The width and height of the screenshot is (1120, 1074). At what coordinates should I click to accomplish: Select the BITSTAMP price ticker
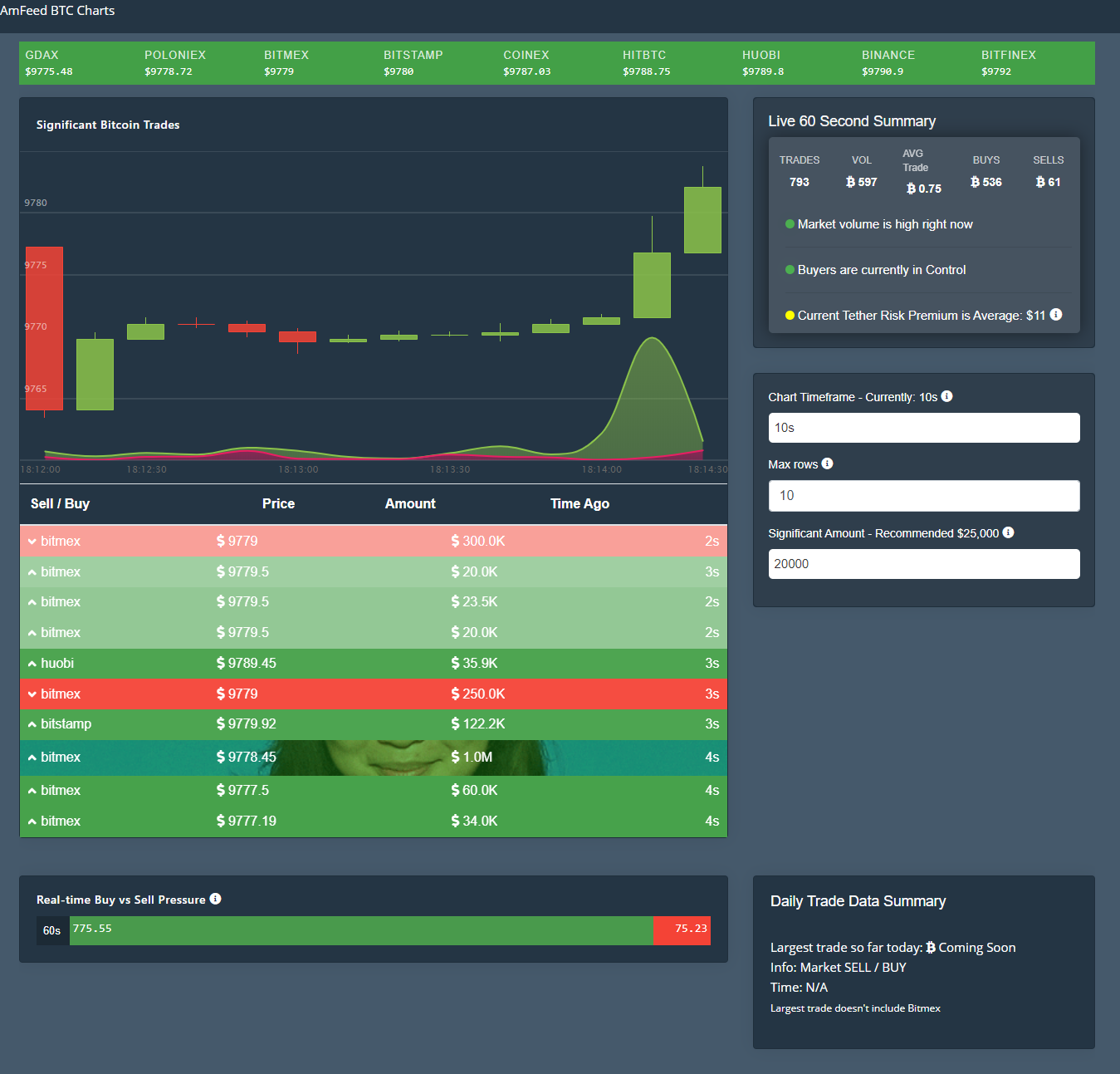click(x=413, y=63)
